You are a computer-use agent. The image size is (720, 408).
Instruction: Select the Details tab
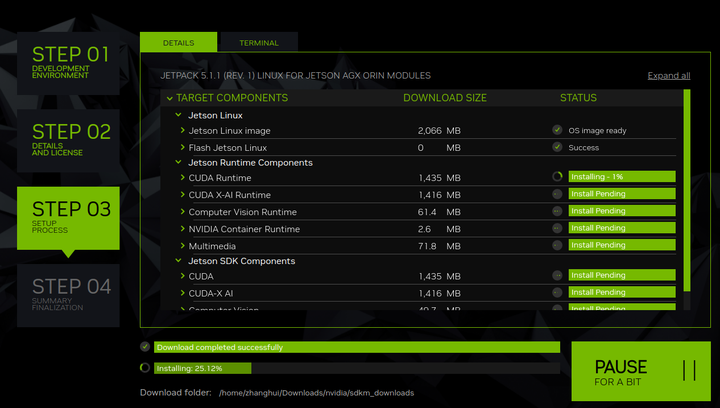coord(179,43)
